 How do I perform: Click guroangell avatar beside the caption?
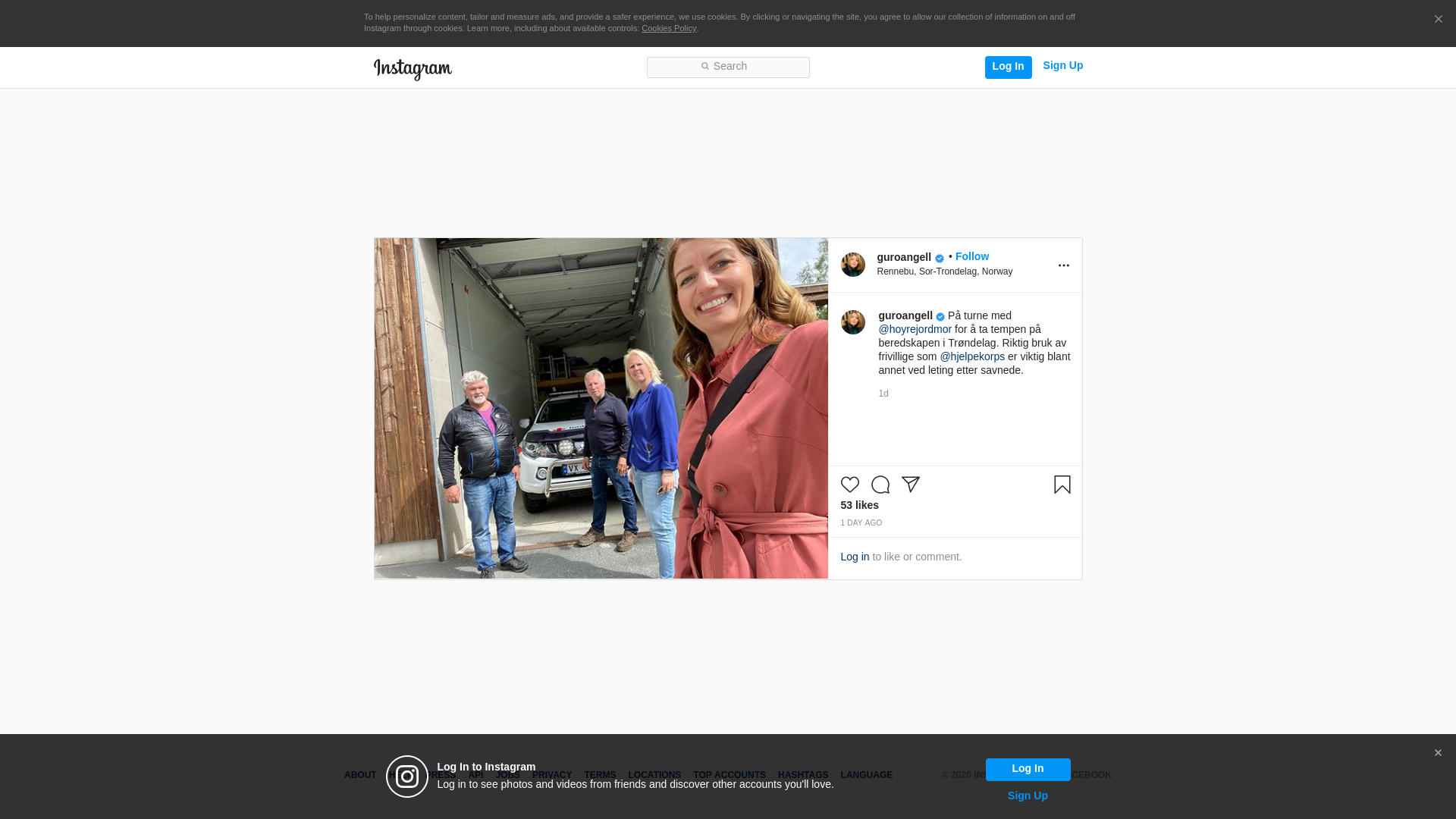coord(853,322)
